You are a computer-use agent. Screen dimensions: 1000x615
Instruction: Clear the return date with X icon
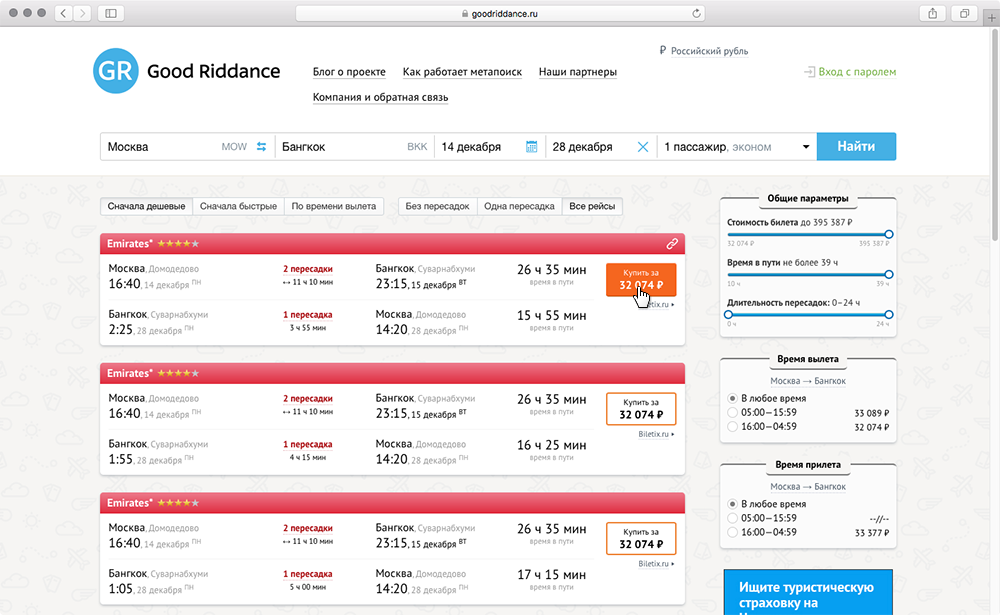[x=643, y=147]
